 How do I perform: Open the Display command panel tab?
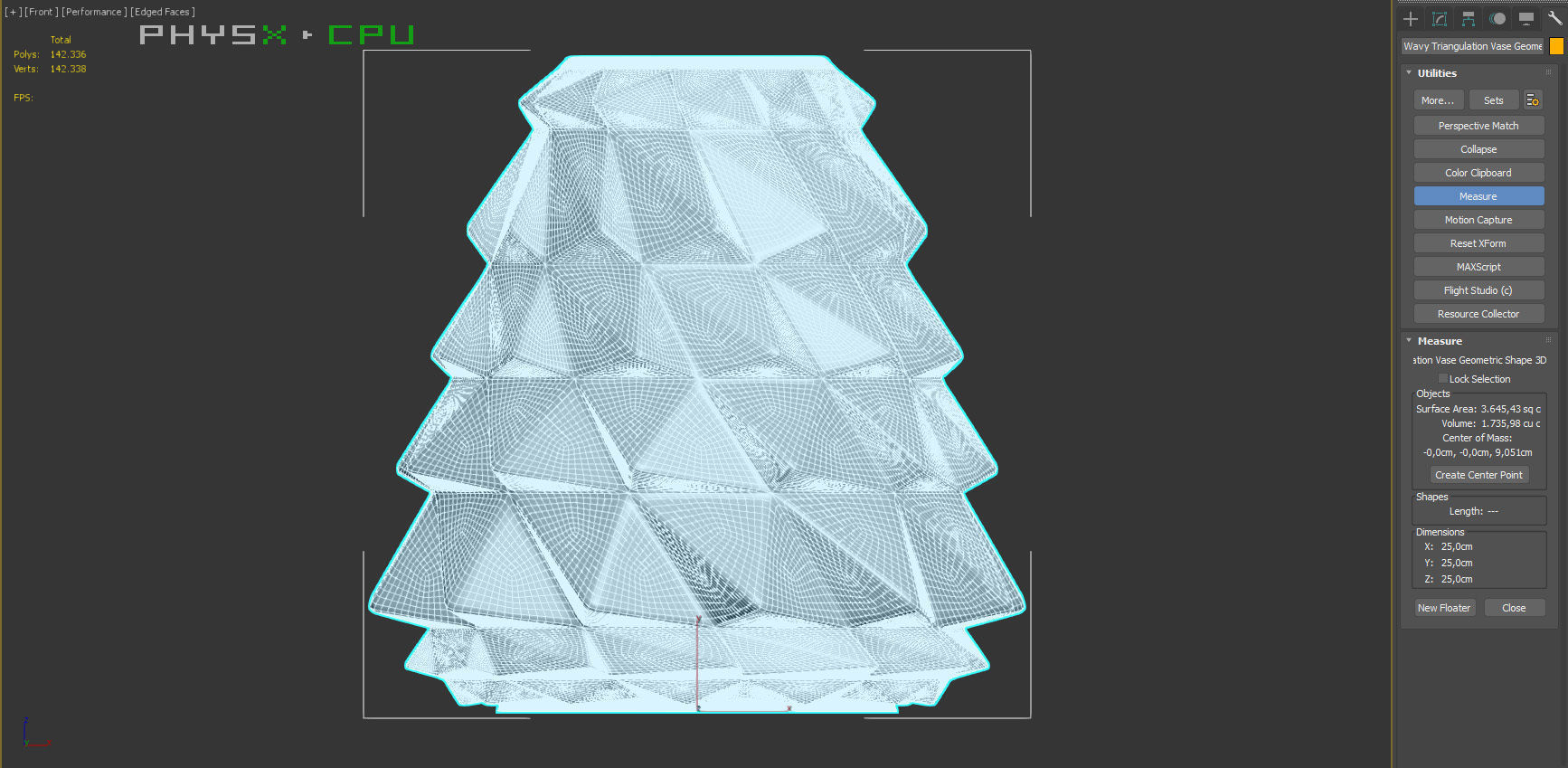(1526, 19)
